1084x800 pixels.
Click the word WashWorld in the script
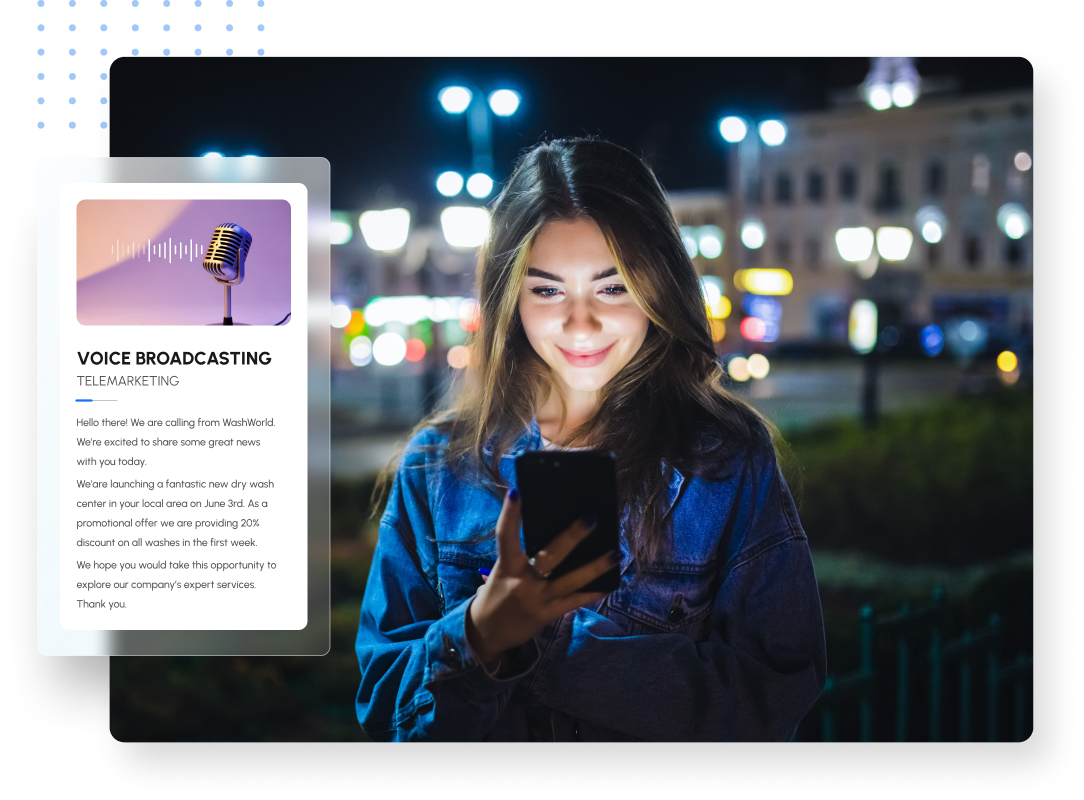coord(249,422)
